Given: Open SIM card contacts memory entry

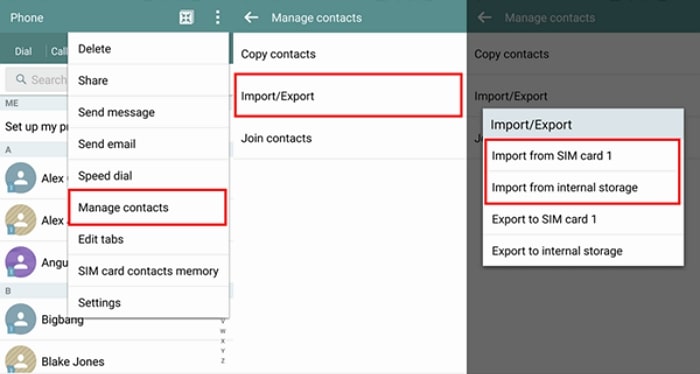Looking at the screenshot, I should [148, 271].
